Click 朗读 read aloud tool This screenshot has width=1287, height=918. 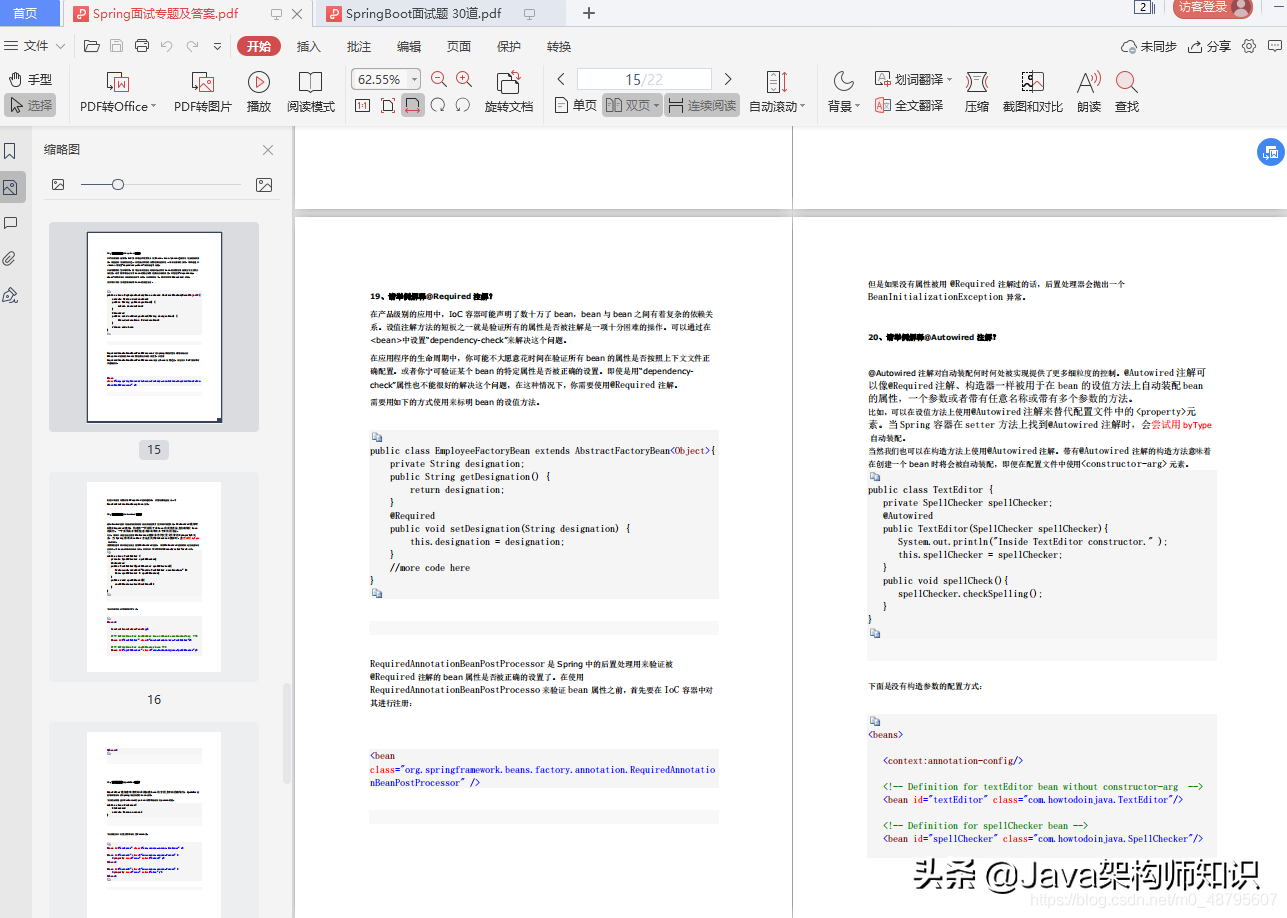point(1089,93)
